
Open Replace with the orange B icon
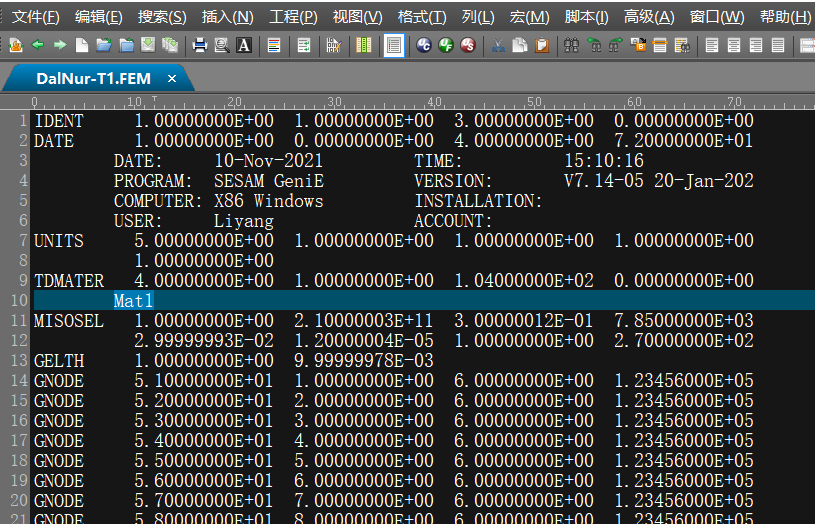[x=638, y=46]
